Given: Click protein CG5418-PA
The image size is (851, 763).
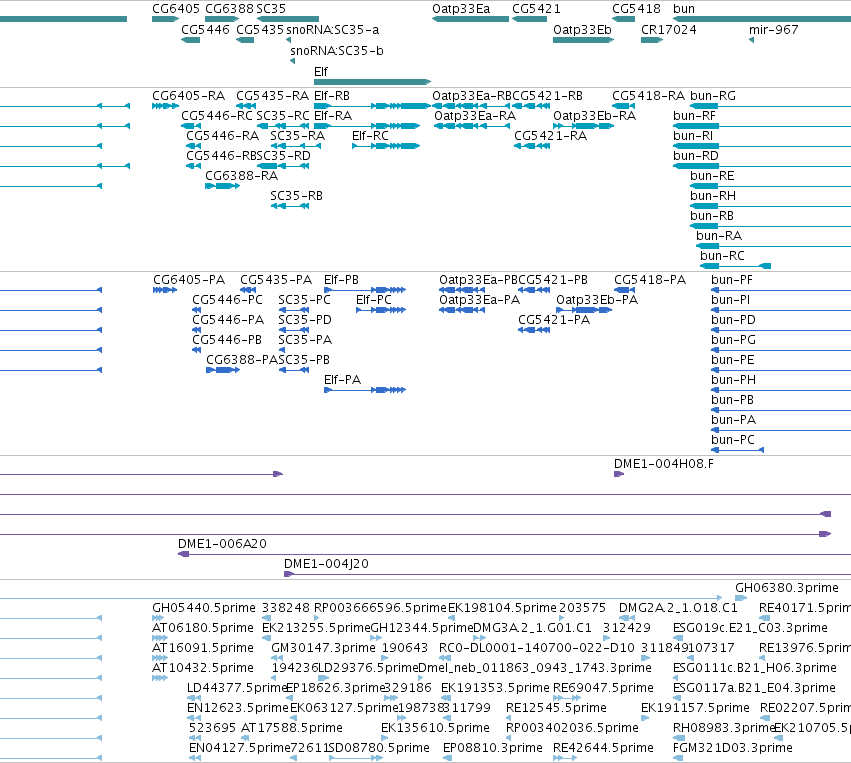Looking at the screenshot, I should [x=625, y=290].
